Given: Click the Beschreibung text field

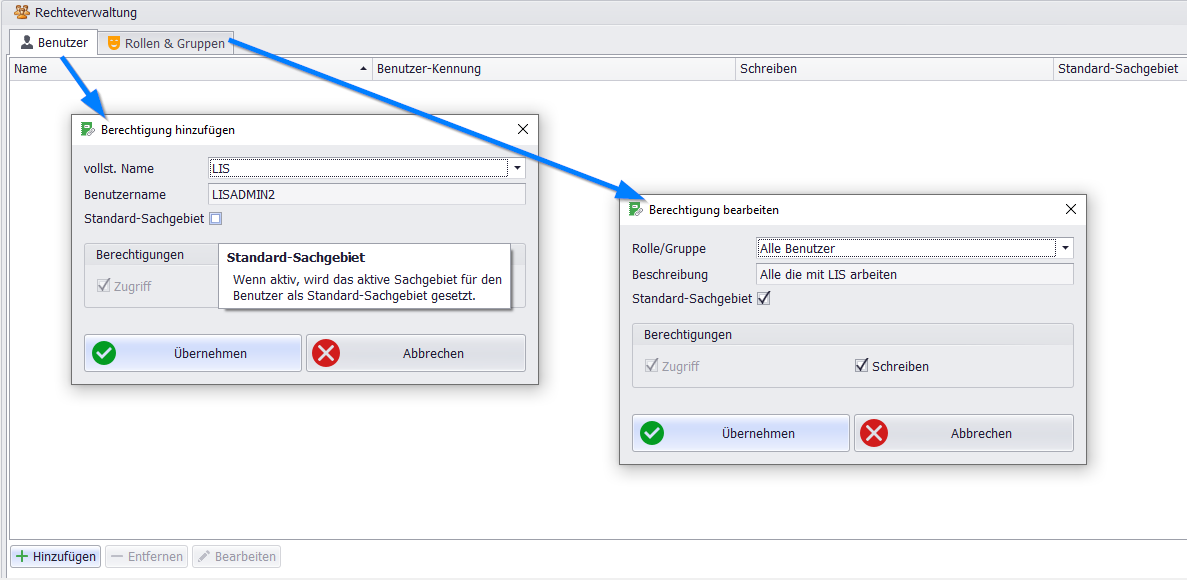Looking at the screenshot, I should point(914,274).
